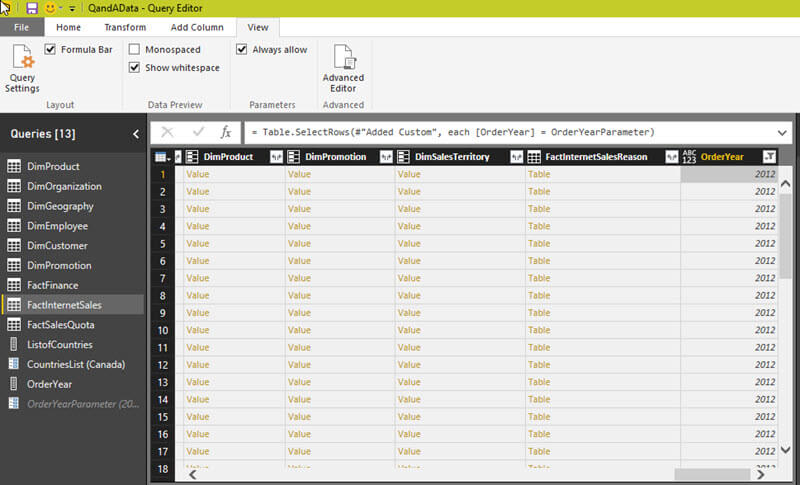Image resolution: width=800 pixels, height=485 pixels.
Task: Click the fx formula icon
Action: pos(226,132)
